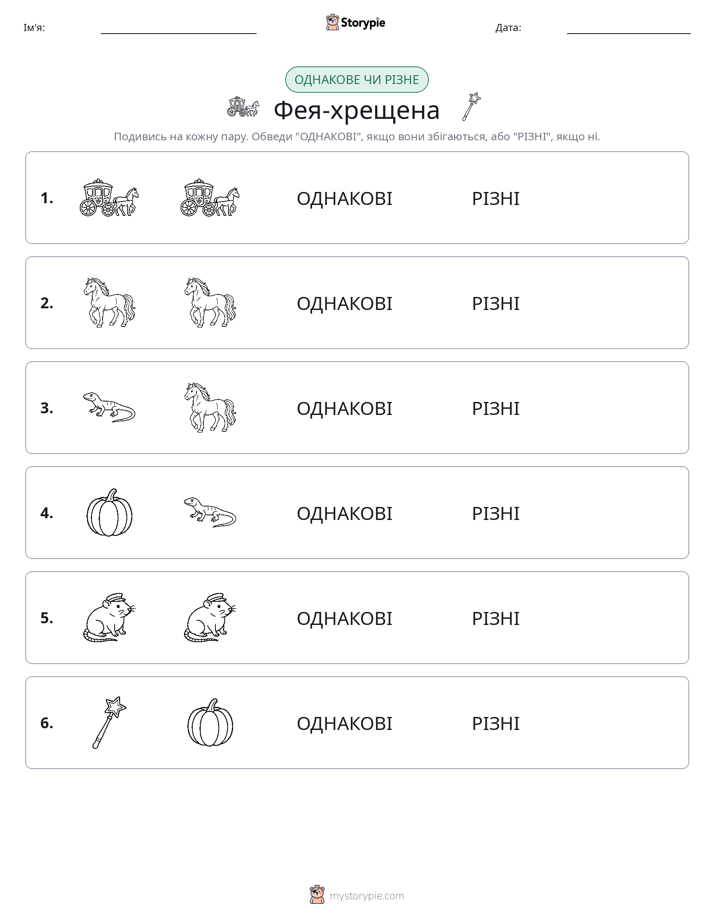Click the pumpkin picture in row 4
The height and width of the screenshot is (924, 714).
[x=109, y=513]
